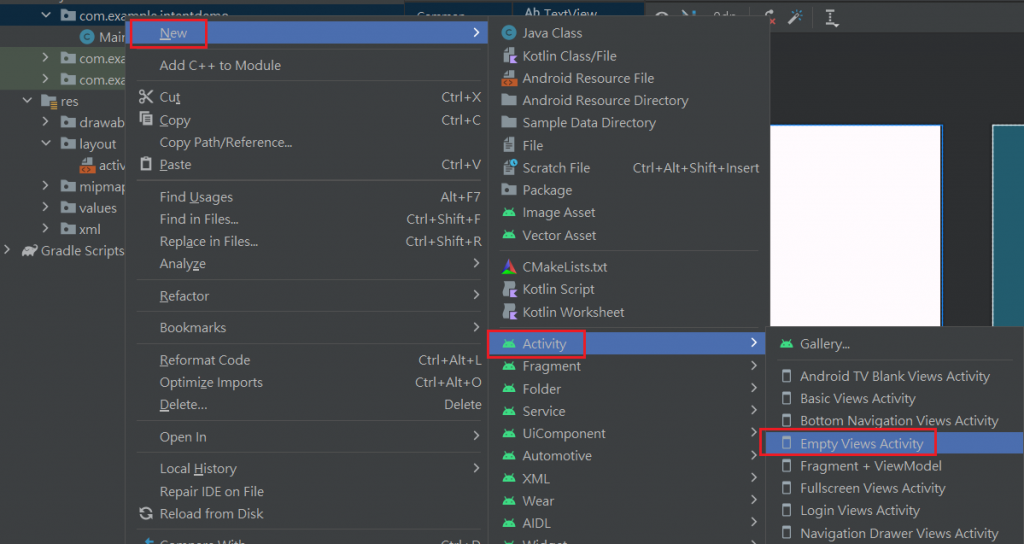Click the Reload from Disk icon
This screenshot has height=544, width=1024.
[146, 513]
